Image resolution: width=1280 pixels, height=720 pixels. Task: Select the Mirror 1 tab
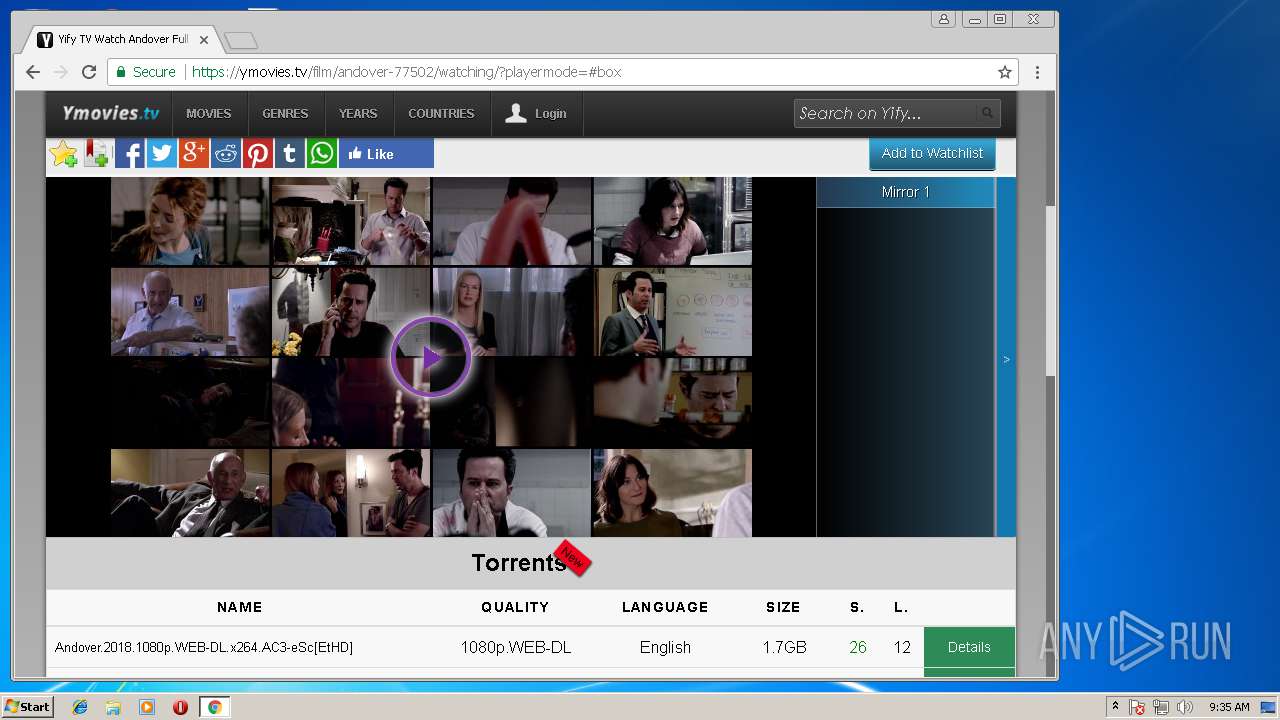pyautogui.click(x=905, y=192)
